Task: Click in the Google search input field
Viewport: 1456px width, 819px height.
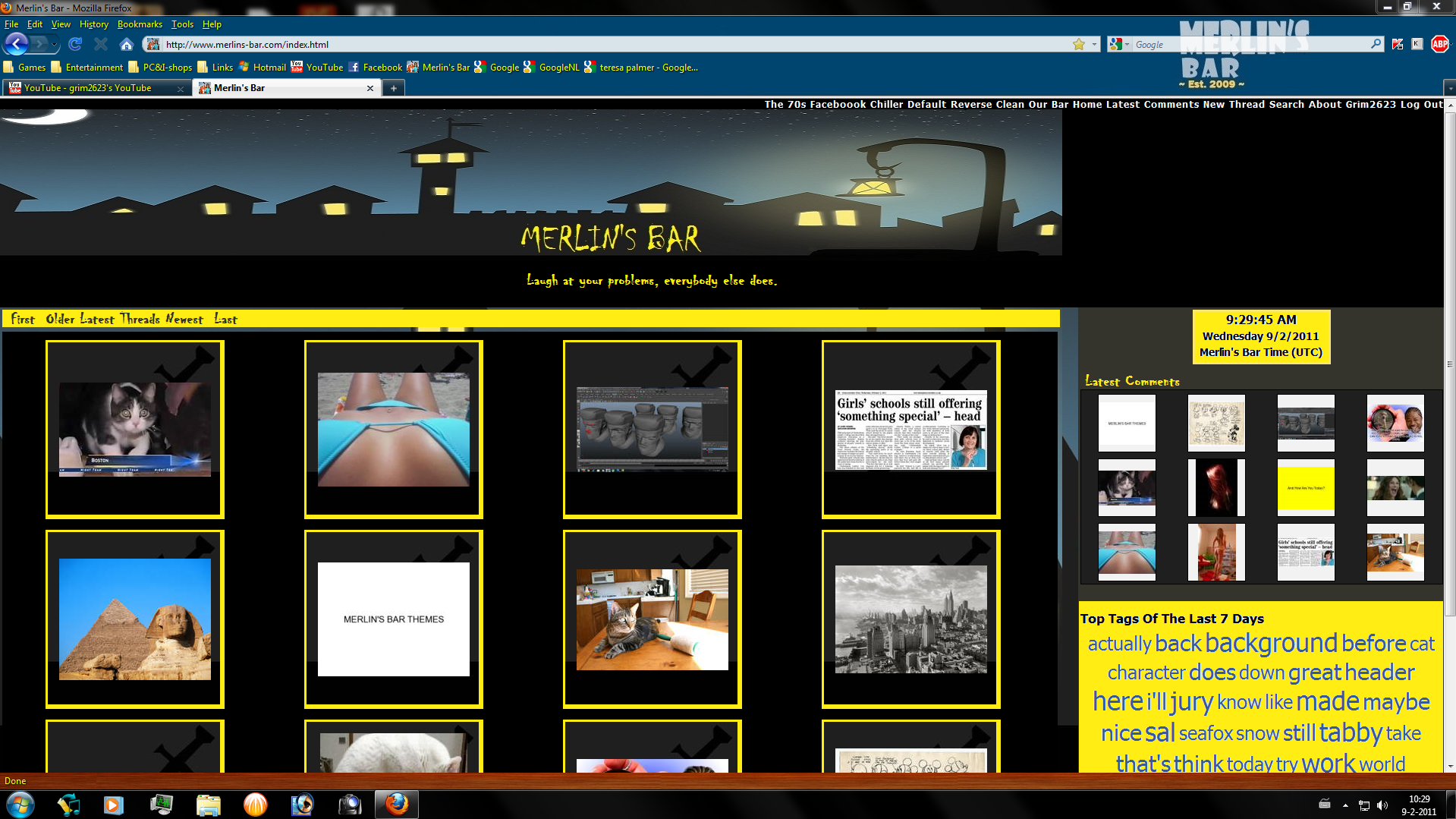Action: tap(1249, 44)
